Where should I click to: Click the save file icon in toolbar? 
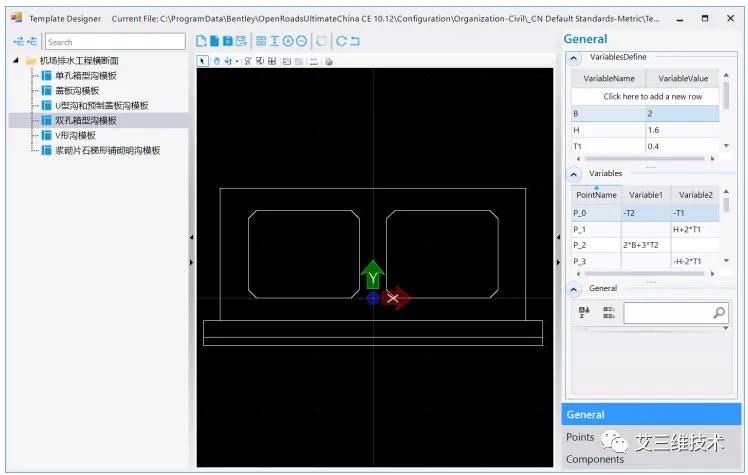(x=228, y=41)
